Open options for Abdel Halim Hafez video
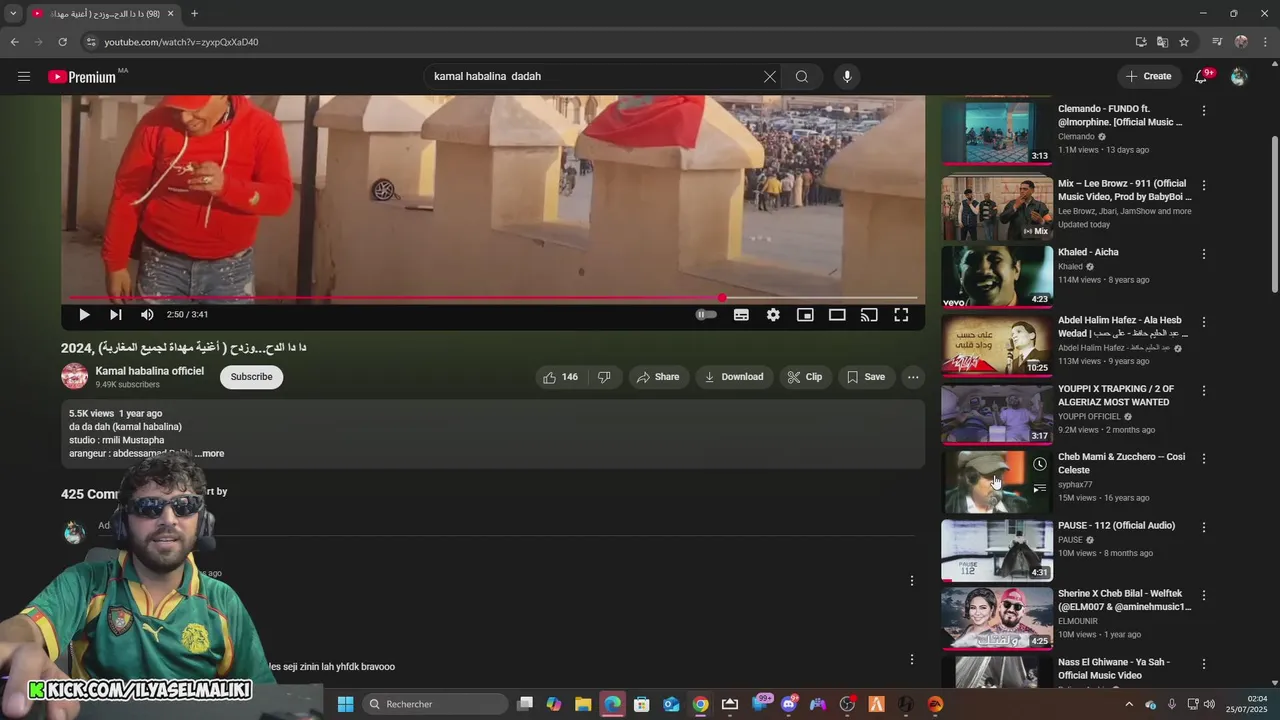Screen dimensions: 1280x720 point(1204,322)
